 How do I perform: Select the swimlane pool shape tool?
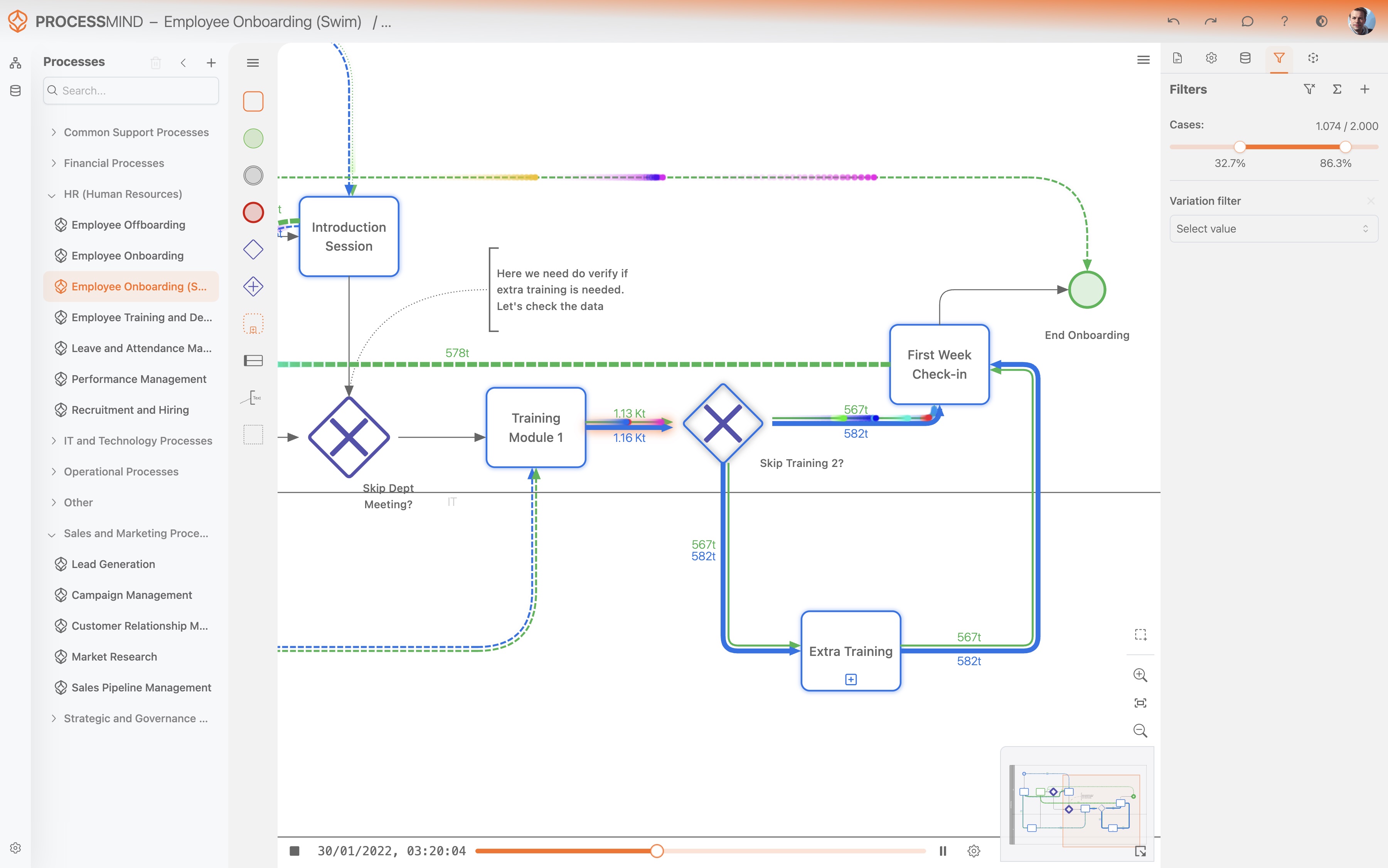(253, 361)
